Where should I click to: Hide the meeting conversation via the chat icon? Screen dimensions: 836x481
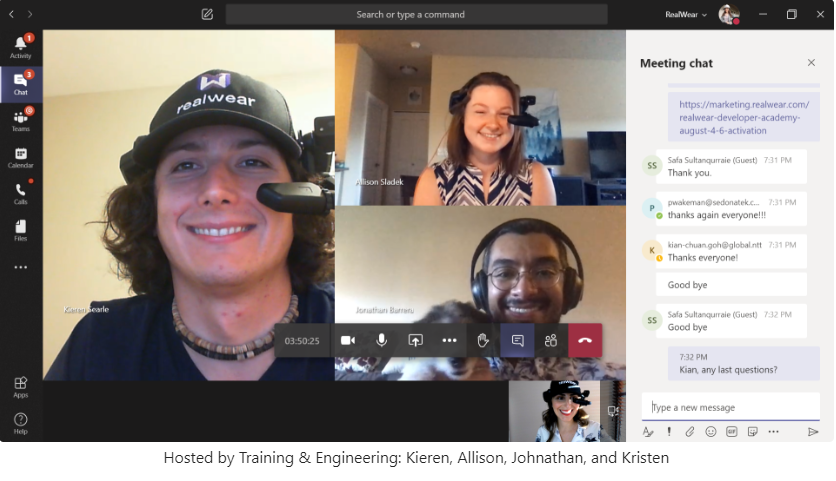pyautogui.click(x=517, y=341)
